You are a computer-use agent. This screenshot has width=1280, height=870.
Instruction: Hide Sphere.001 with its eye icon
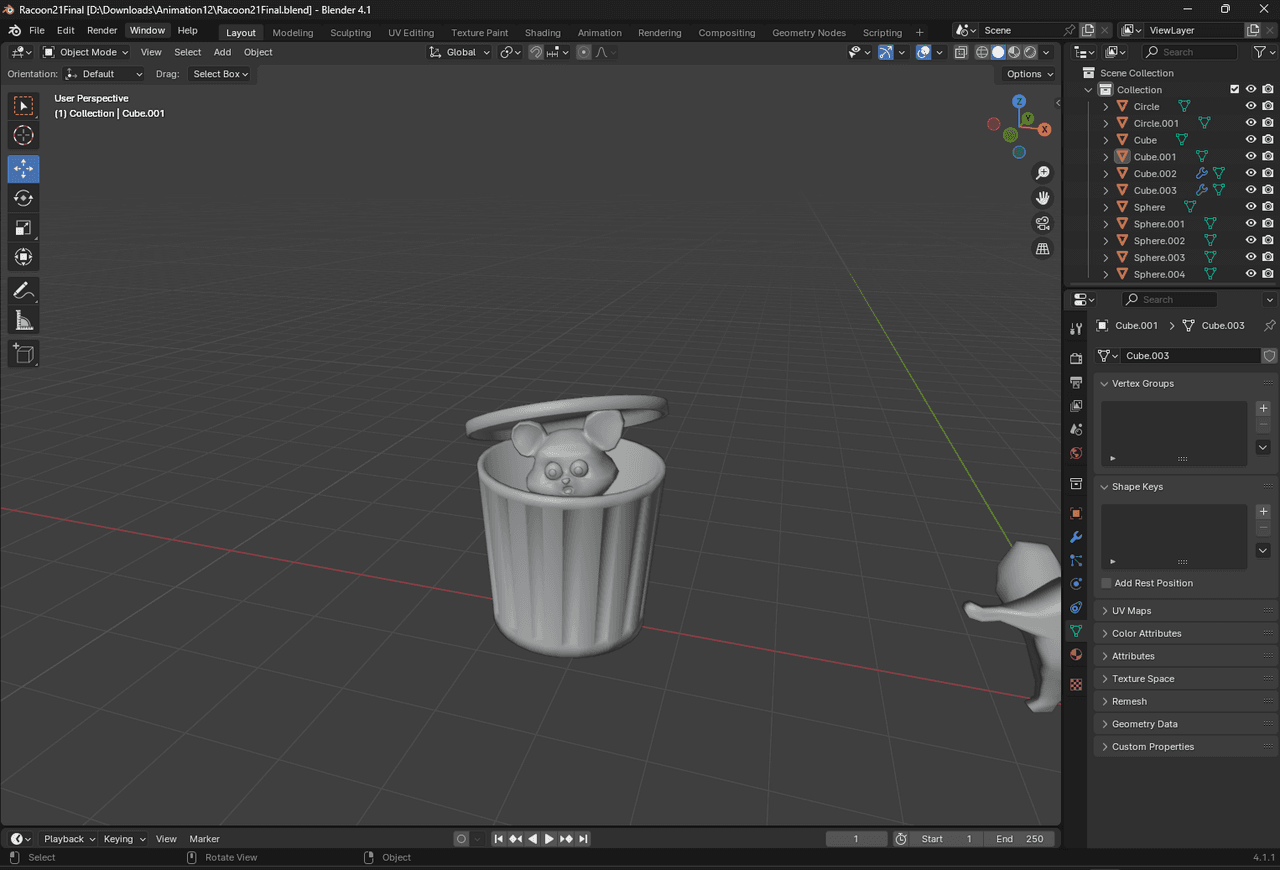(1250, 224)
